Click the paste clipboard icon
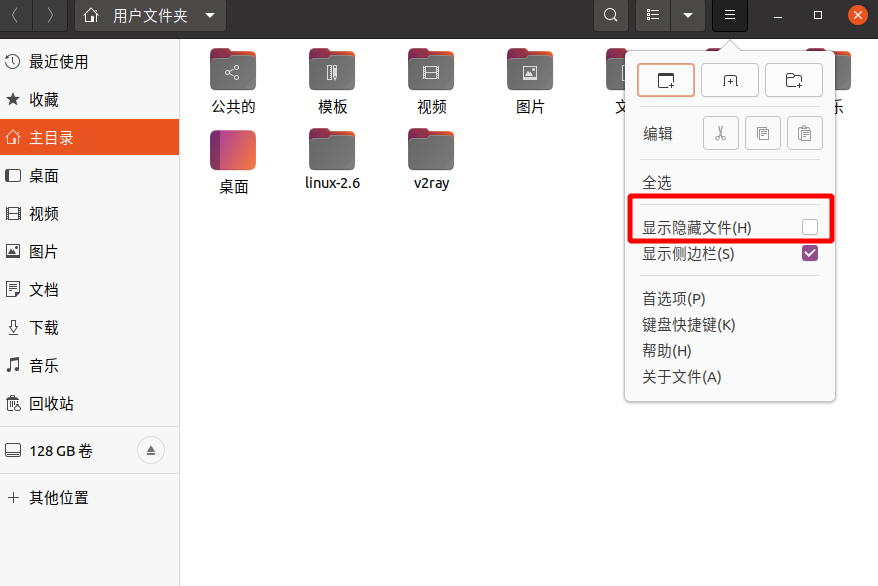Viewport: 878px width, 586px height. (805, 133)
